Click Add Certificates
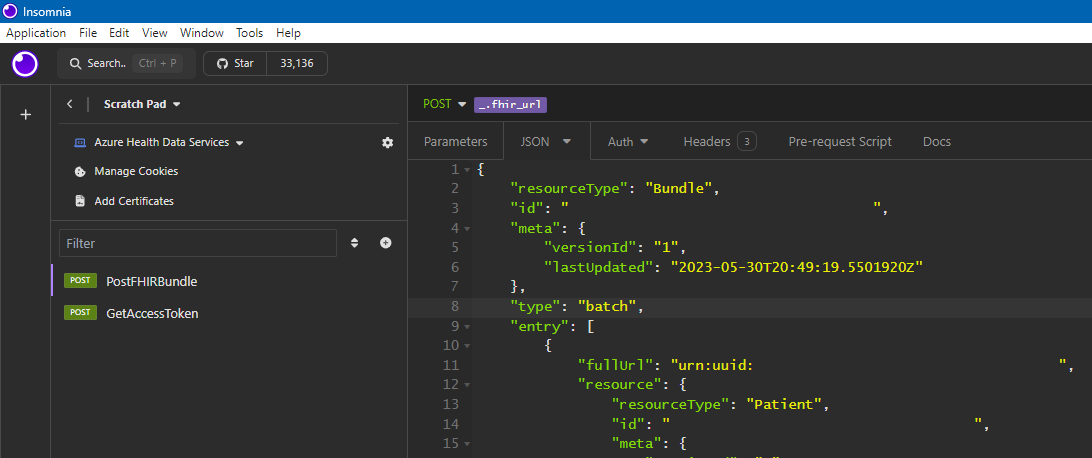 pos(134,201)
